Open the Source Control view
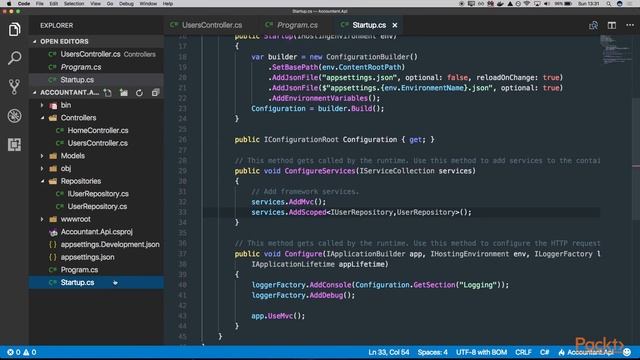Screen dimensions: 640x360 [x=14, y=87]
